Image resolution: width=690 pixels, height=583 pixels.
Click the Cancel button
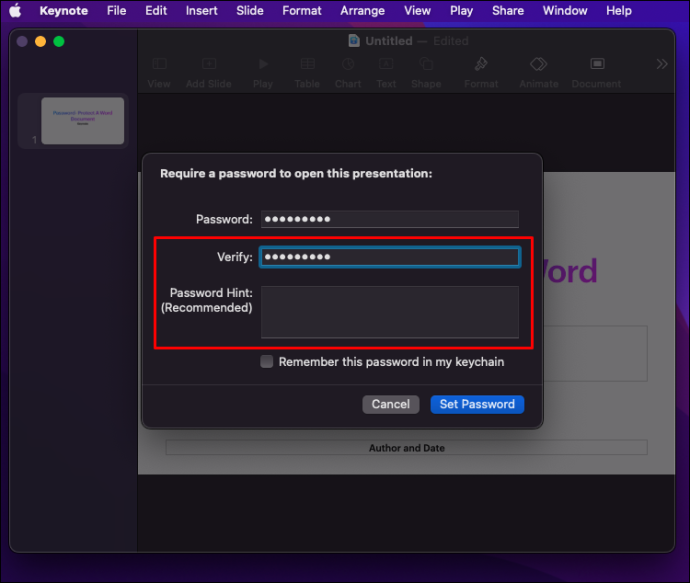coord(391,404)
